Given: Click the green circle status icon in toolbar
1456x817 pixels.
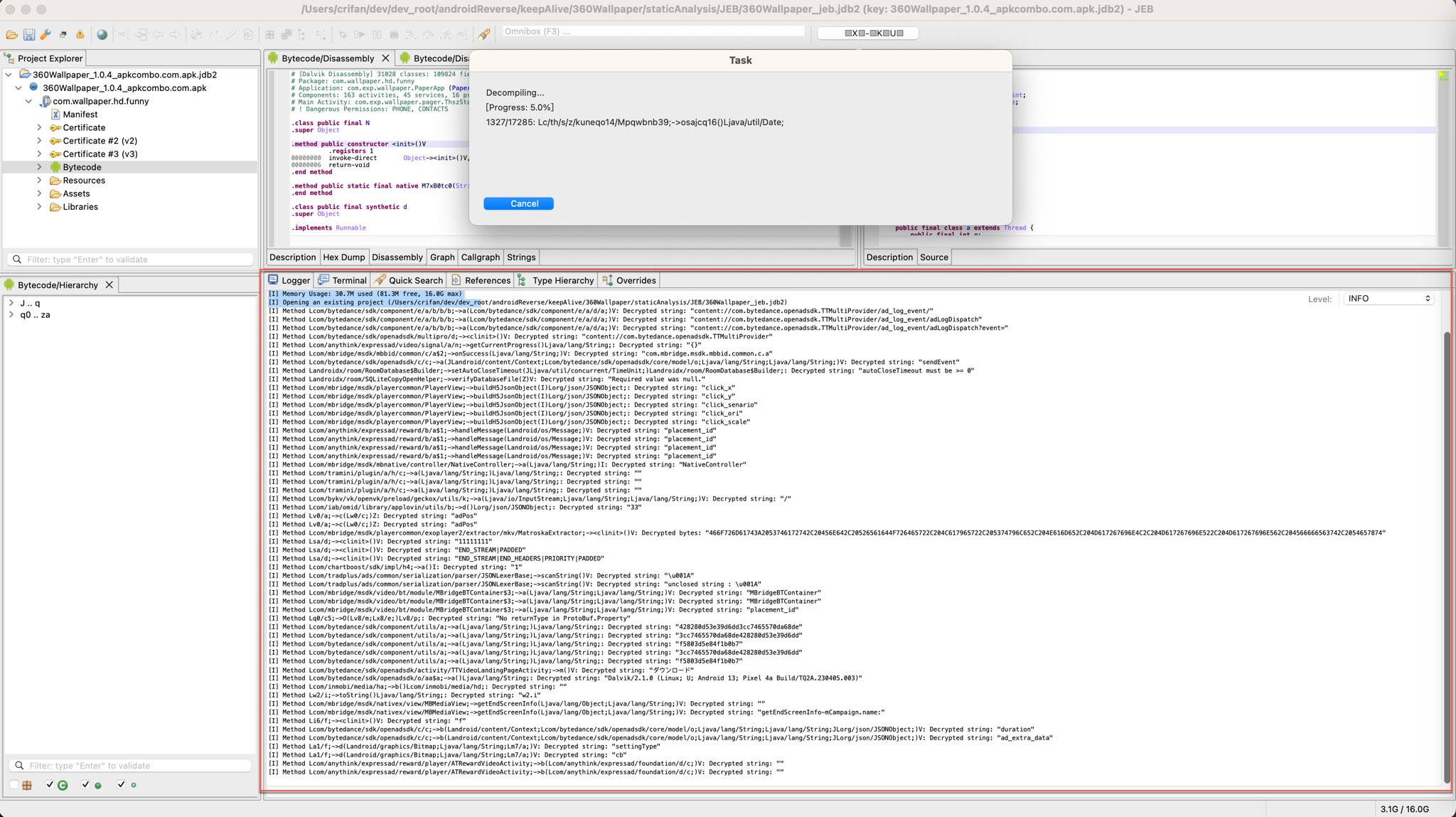Looking at the screenshot, I should click(98, 785).
